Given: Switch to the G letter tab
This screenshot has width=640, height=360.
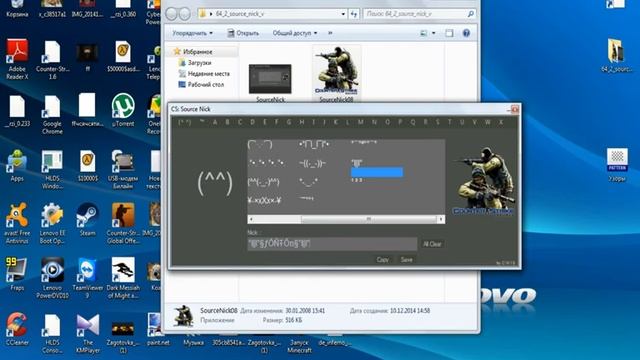Looking at the screenshot, I should pos(289,122).
